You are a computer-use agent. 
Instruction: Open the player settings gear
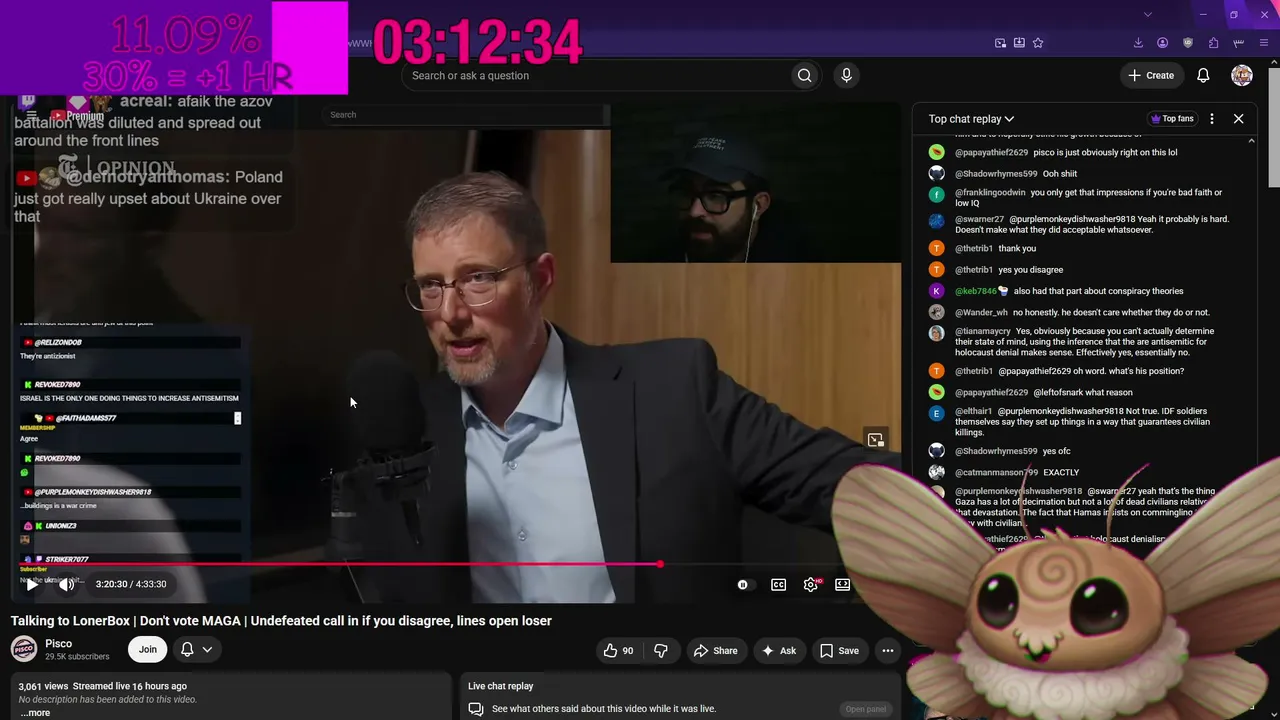pyautogui.click(x=810, y=585)
